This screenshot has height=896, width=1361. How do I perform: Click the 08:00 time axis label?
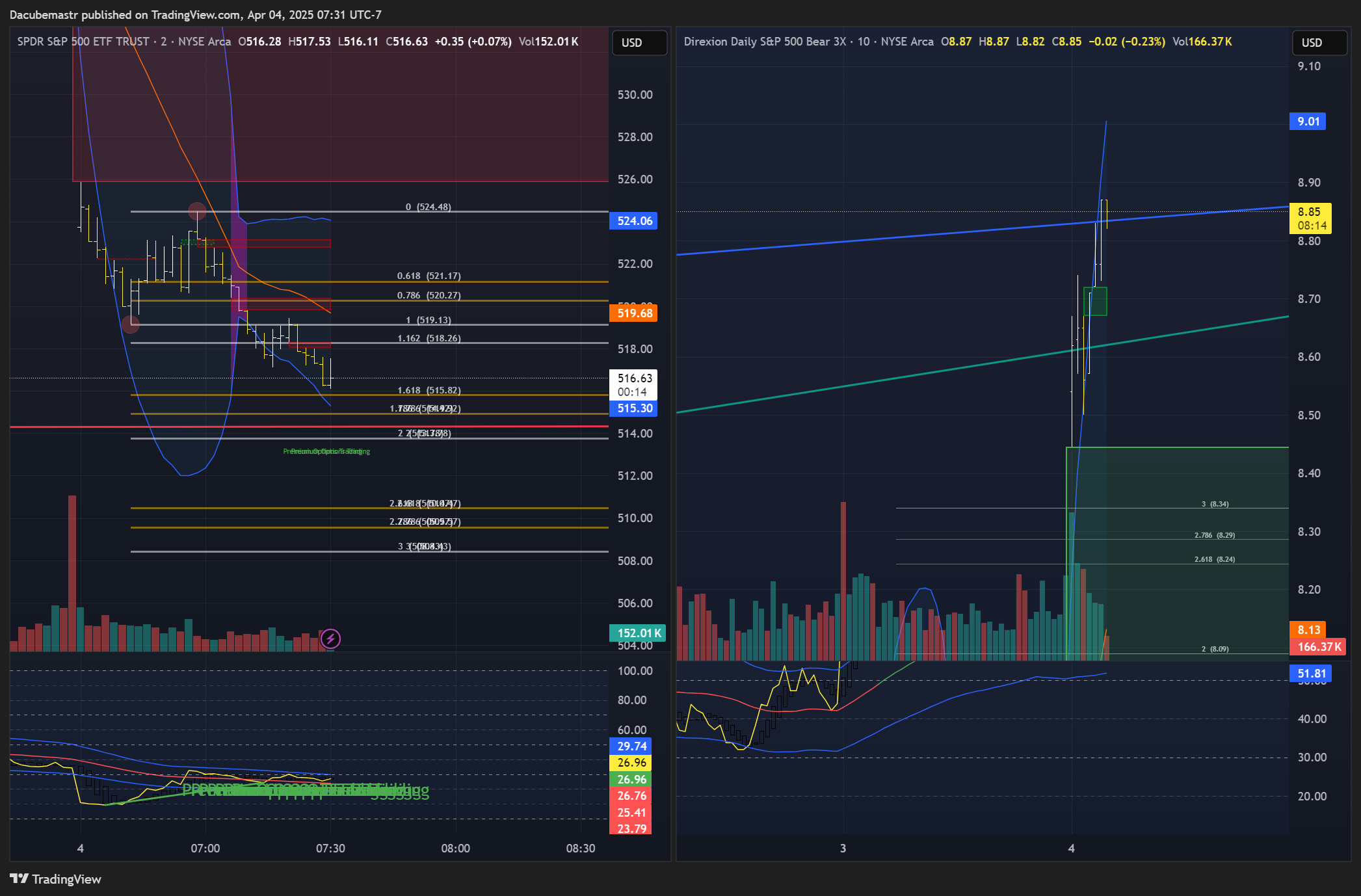pos(455,849)
